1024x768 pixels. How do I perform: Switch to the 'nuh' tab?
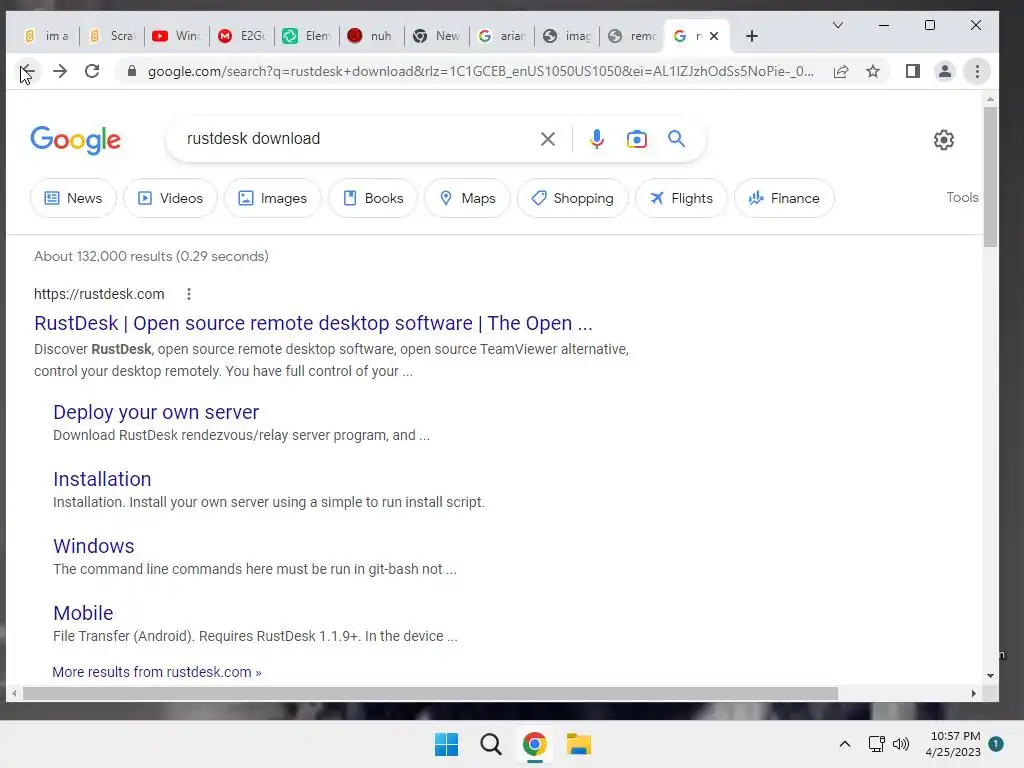point(372,36)
